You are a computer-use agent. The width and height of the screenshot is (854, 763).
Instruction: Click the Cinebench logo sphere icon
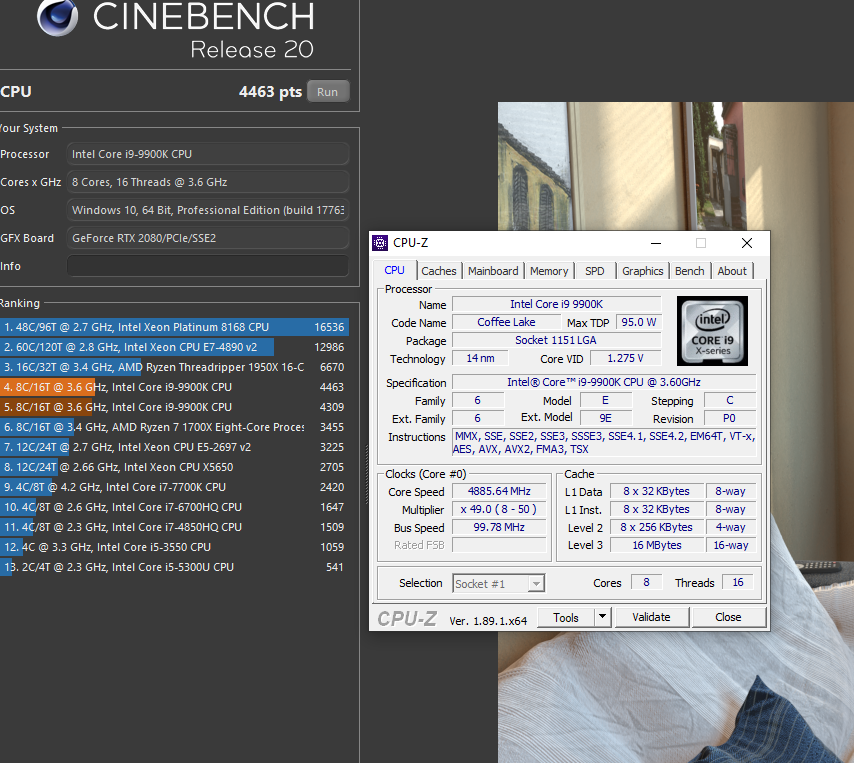point(58,17)
